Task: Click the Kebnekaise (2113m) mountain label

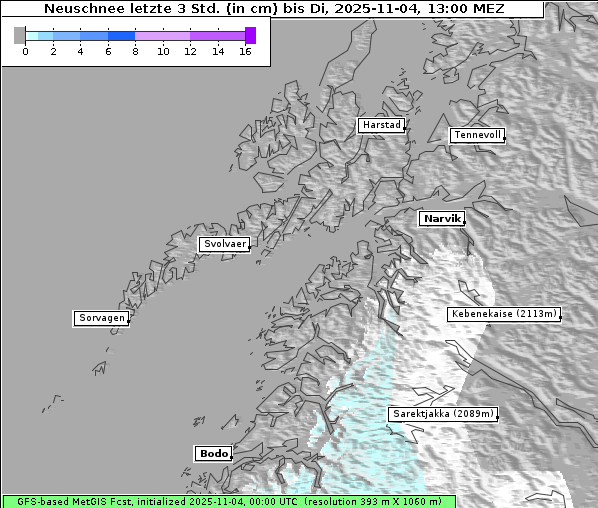Action: pyautogui.click(x=504, y=314)
